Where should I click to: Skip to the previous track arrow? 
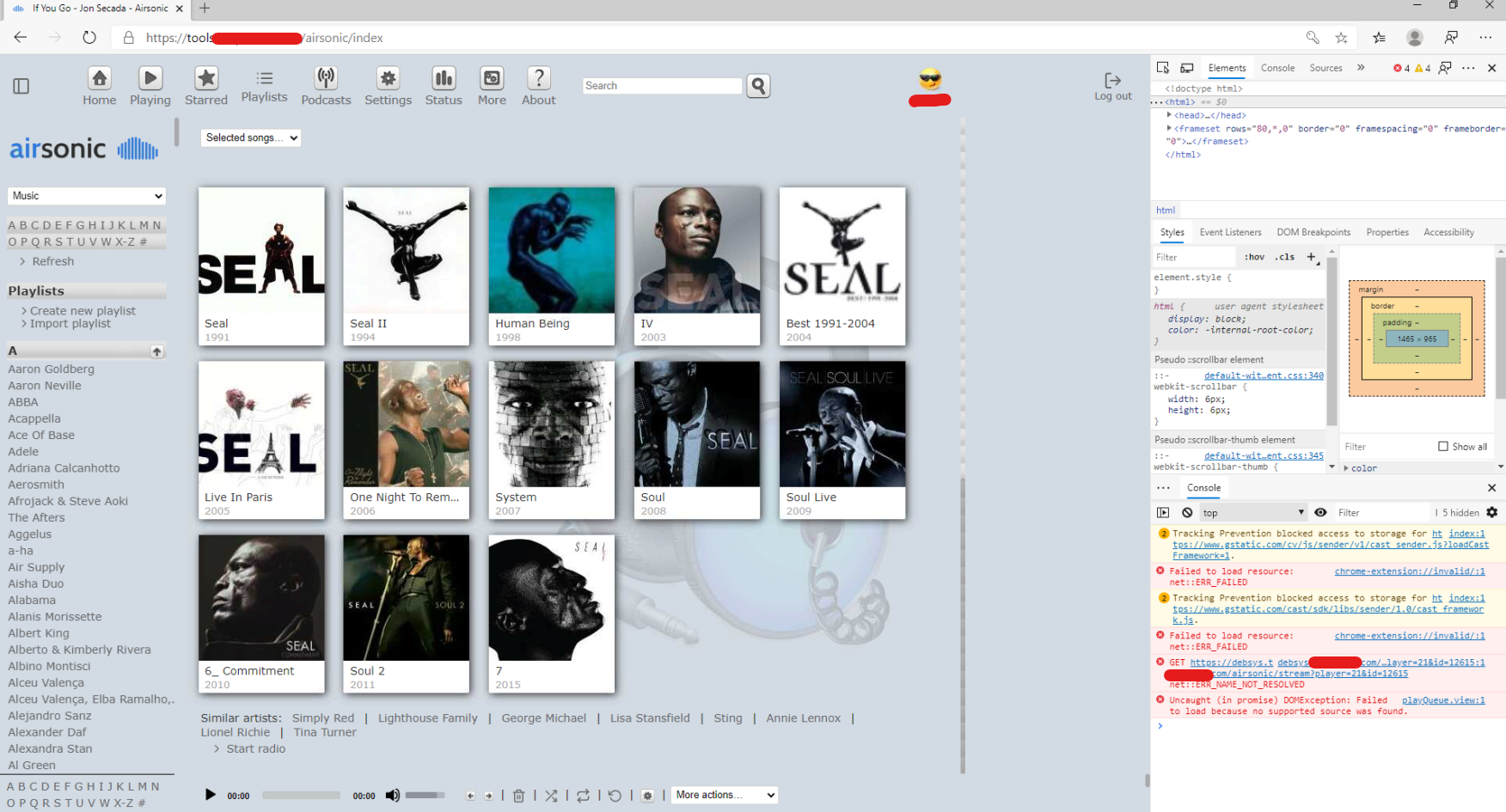pos(470,796)
